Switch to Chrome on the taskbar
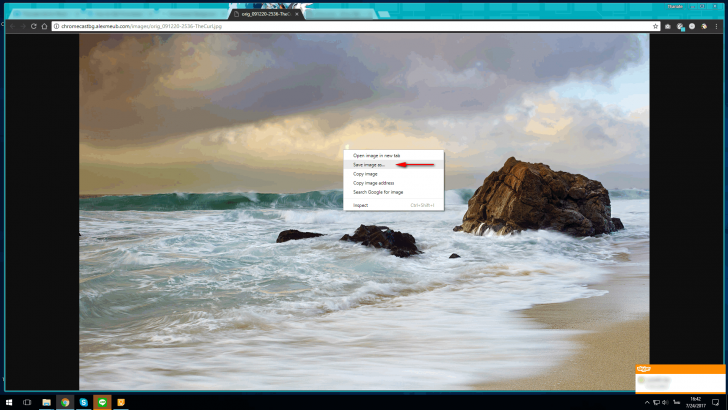 tap(65, 402)
